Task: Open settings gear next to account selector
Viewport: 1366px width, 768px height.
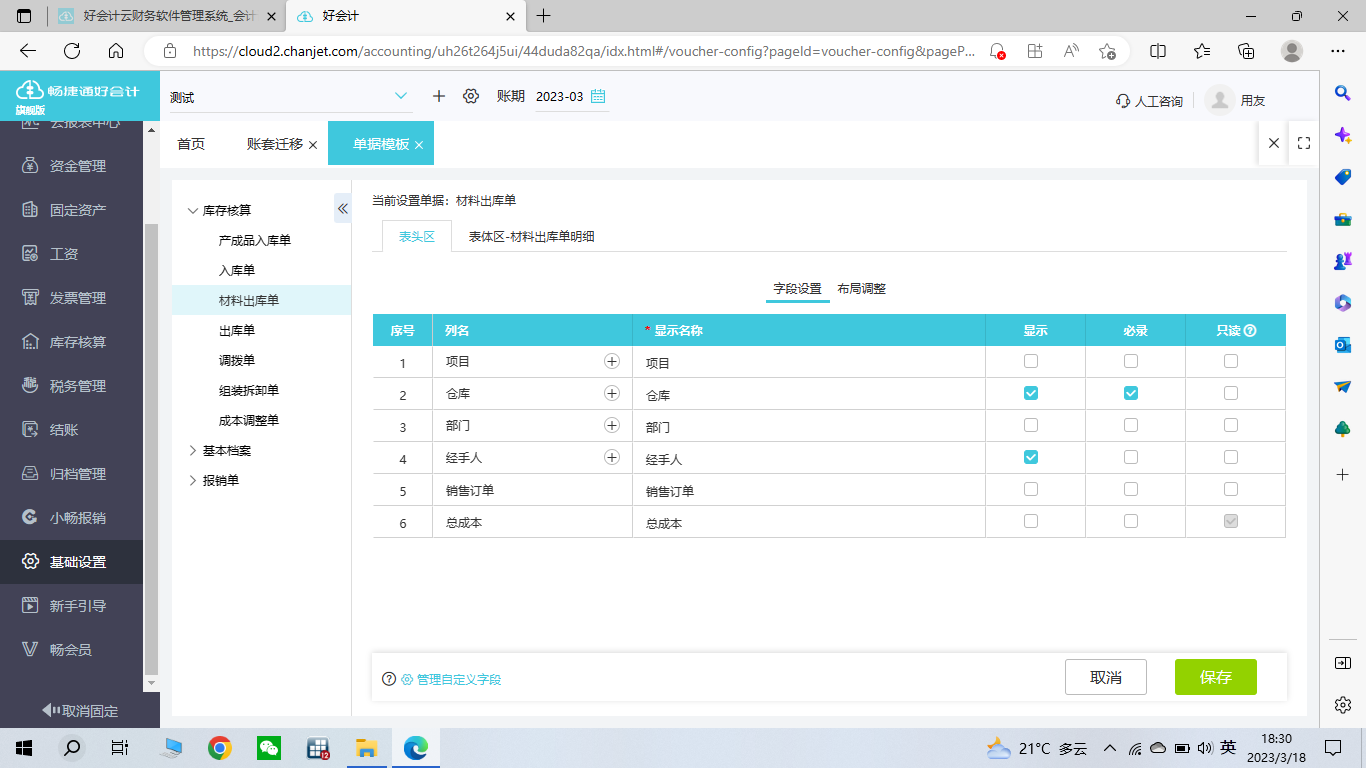Action: click(469, 96)
